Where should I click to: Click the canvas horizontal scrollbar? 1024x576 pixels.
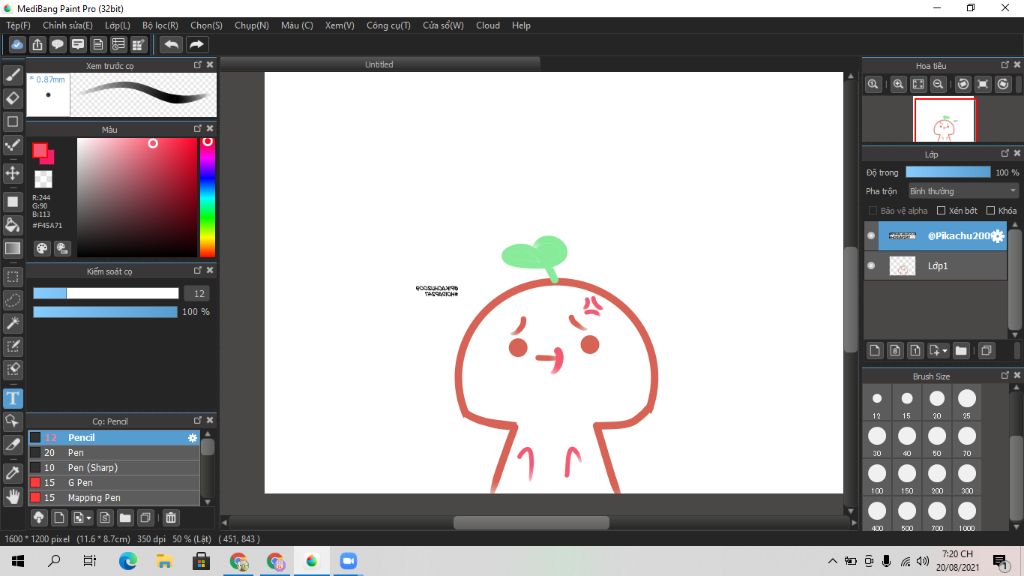[531, 522]
